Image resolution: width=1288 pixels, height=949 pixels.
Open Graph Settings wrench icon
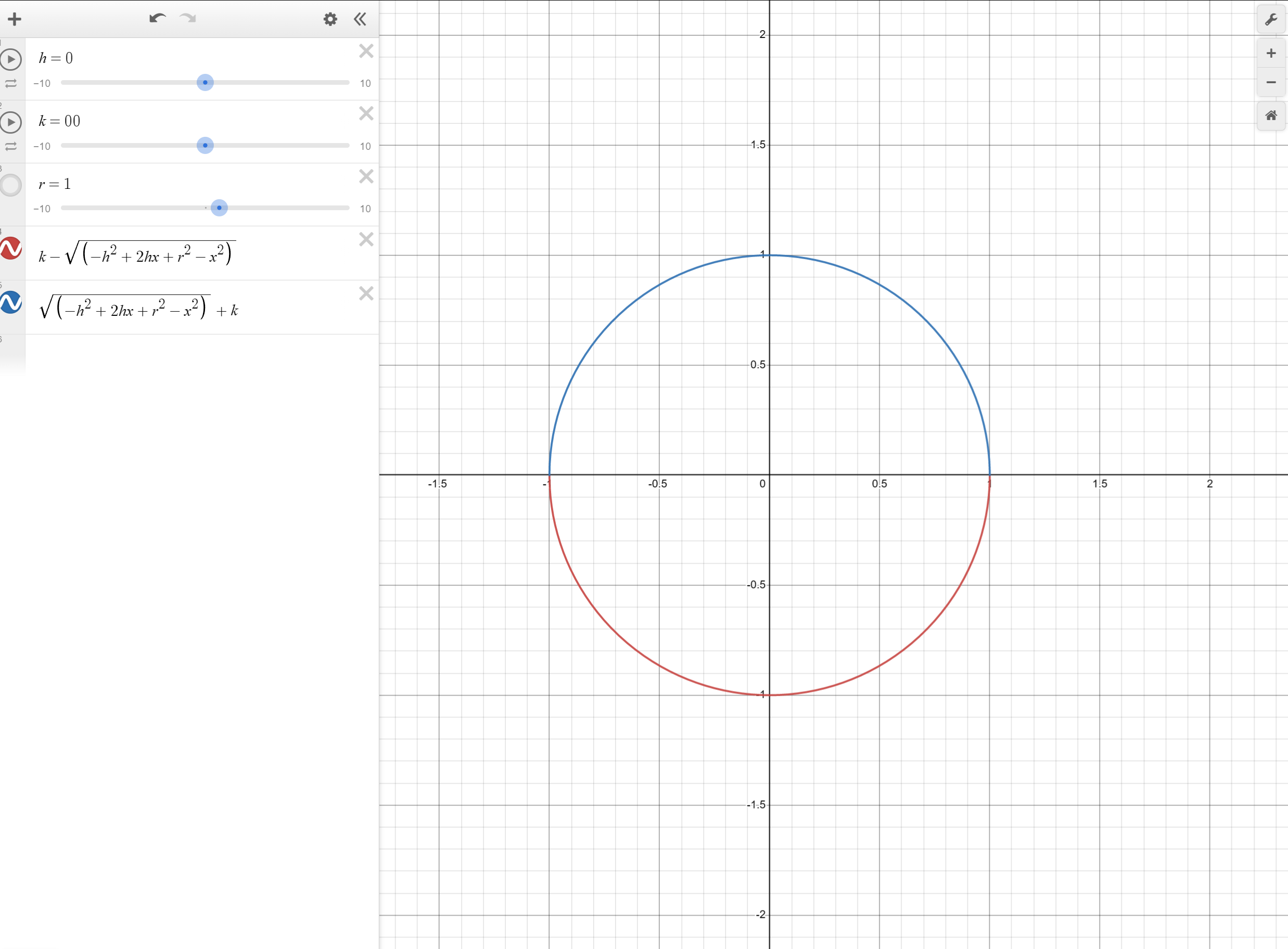[x=1271, y=20]
